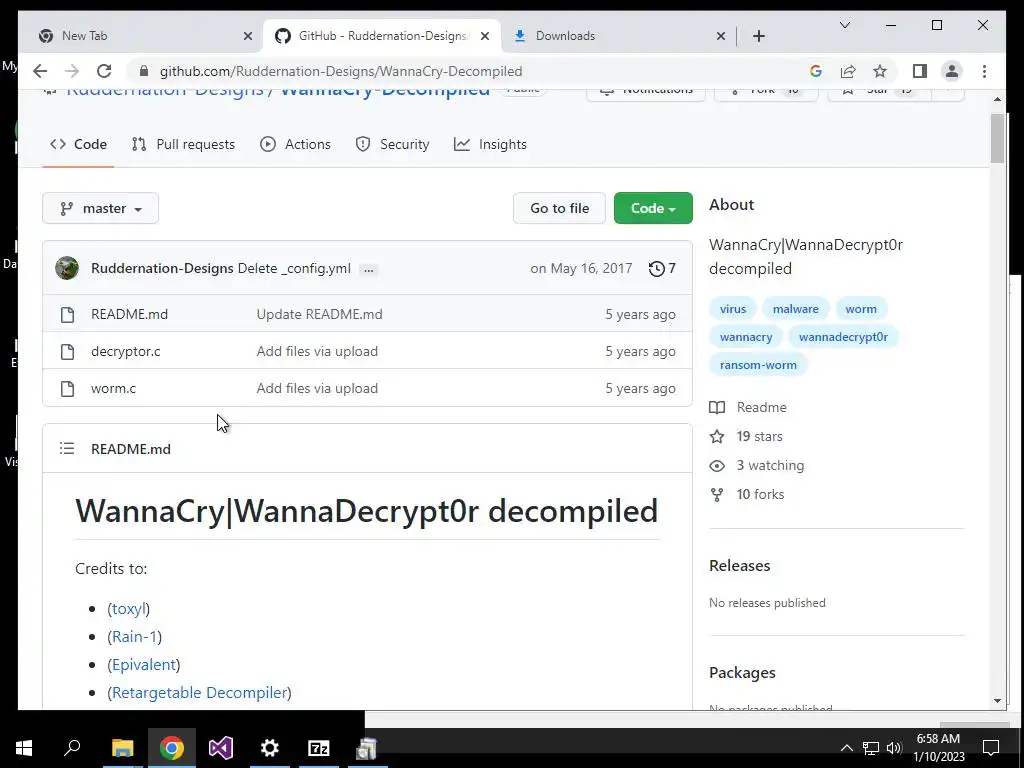The width and height of the screenshot is (1024, 768).
Task: Open the Insights tab
Action: 490,144
